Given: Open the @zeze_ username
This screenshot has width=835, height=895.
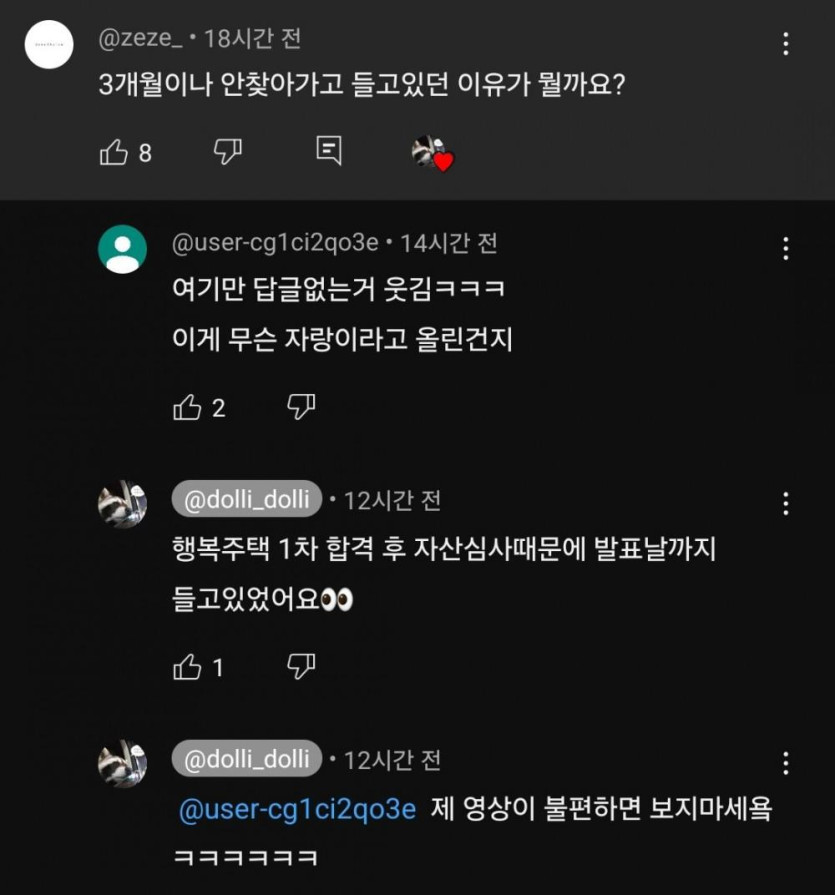Looking at the screenshot, I should tap(141, 39).
